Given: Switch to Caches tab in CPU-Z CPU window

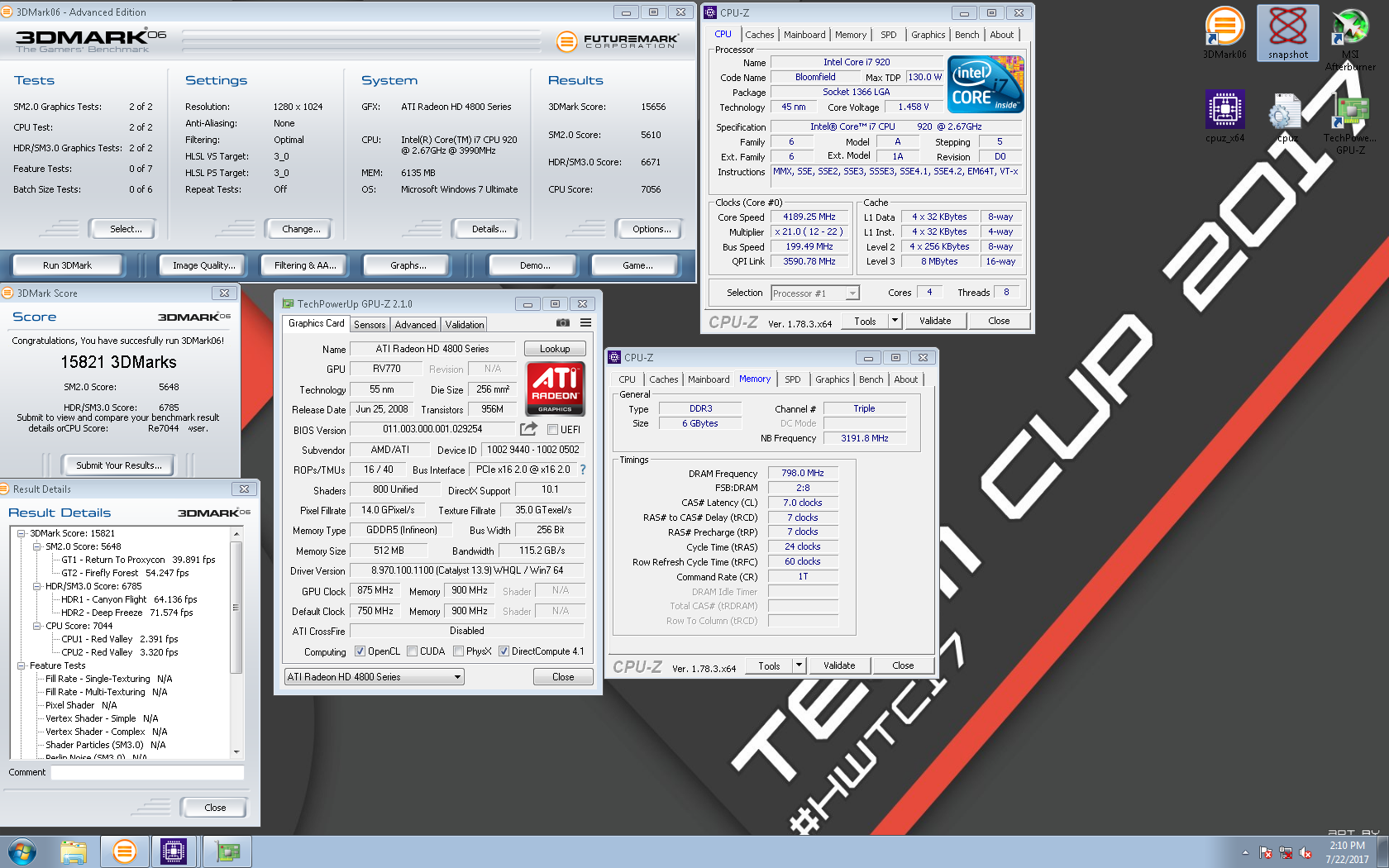Looking at the screenshot, I should click(759, 35).
